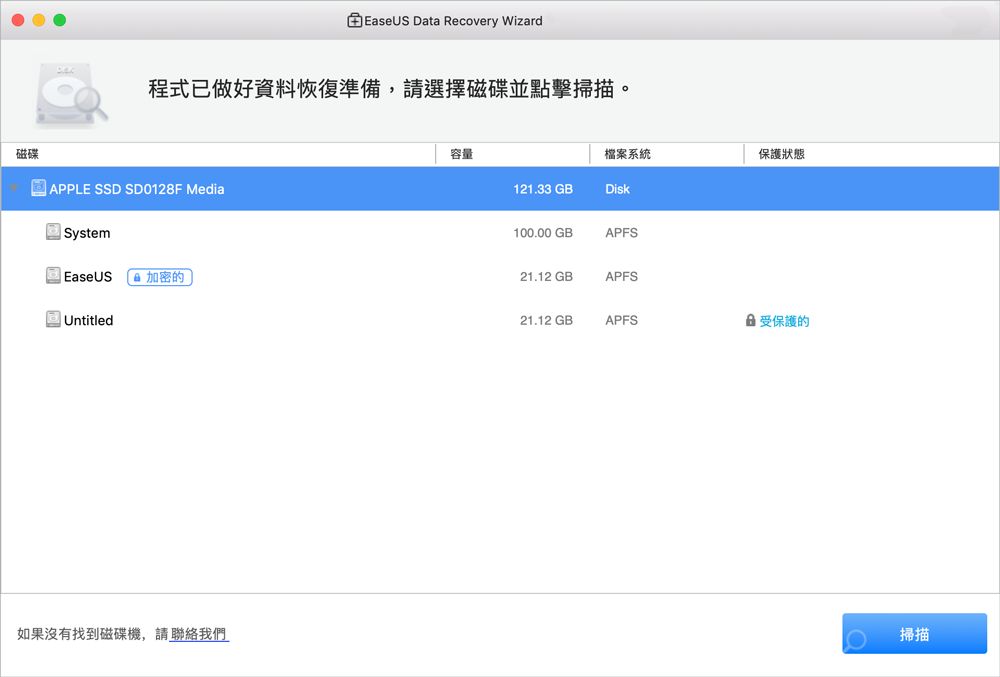Click the lock icon inside the 加密的 badge
1000x677 pixels.
click(136, 276)
